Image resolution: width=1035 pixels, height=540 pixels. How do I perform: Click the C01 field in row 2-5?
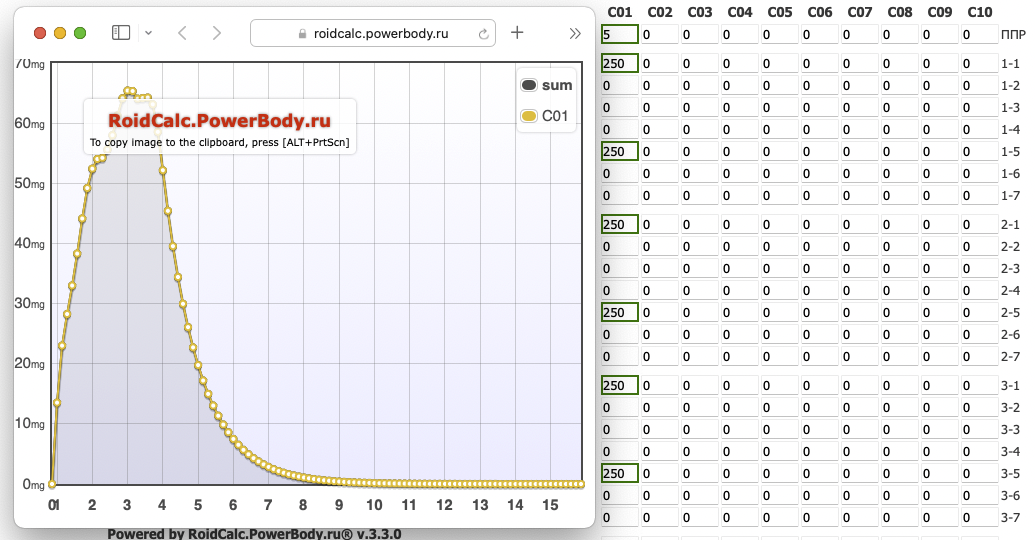pyautogui.click(x=618, y=313)
